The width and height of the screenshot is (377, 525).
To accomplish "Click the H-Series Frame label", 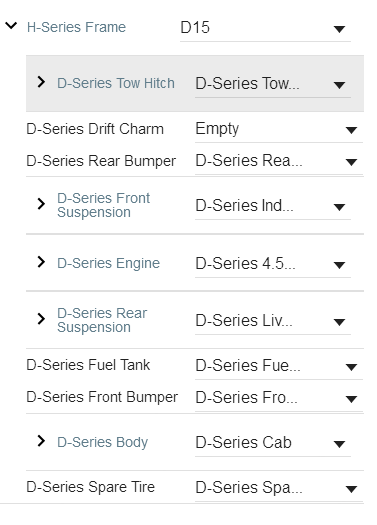I will tap(76, 27).
